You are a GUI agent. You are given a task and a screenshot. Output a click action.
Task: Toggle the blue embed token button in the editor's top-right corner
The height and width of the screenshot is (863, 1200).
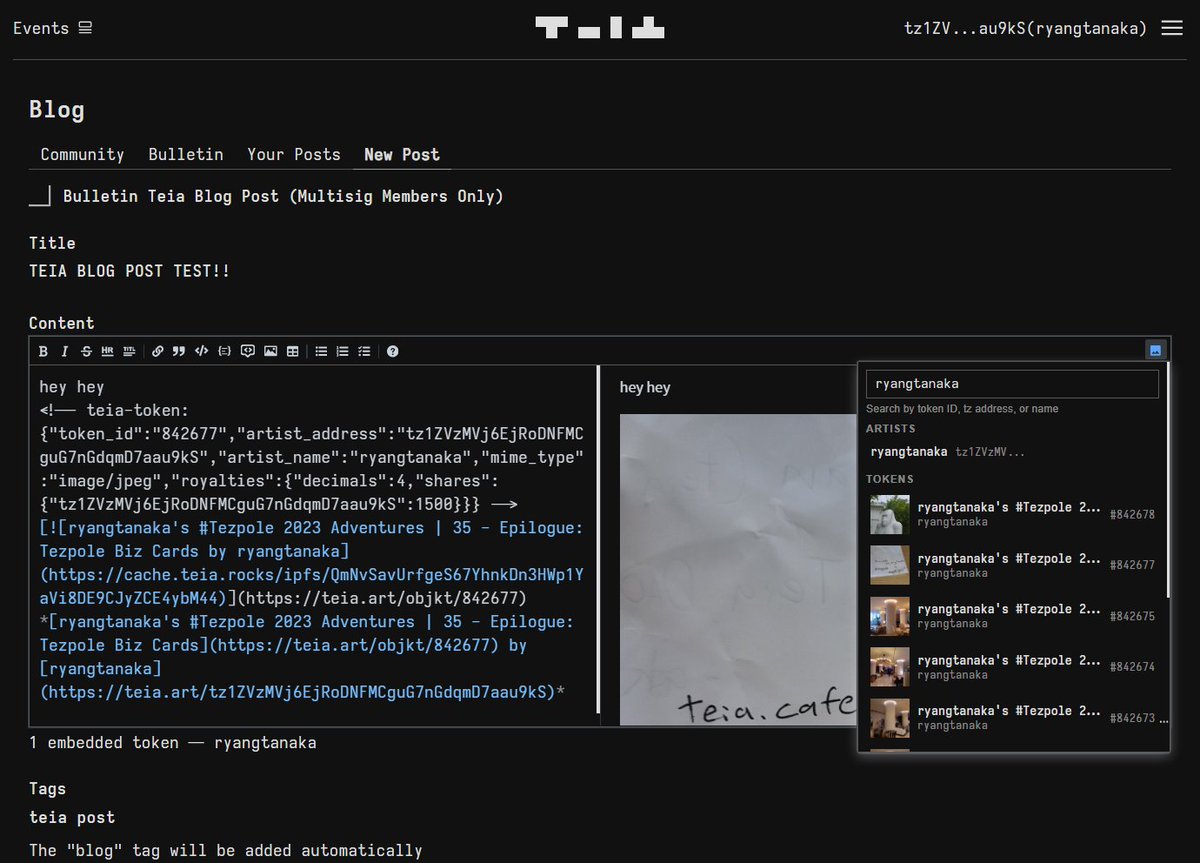click(1155, 350)
